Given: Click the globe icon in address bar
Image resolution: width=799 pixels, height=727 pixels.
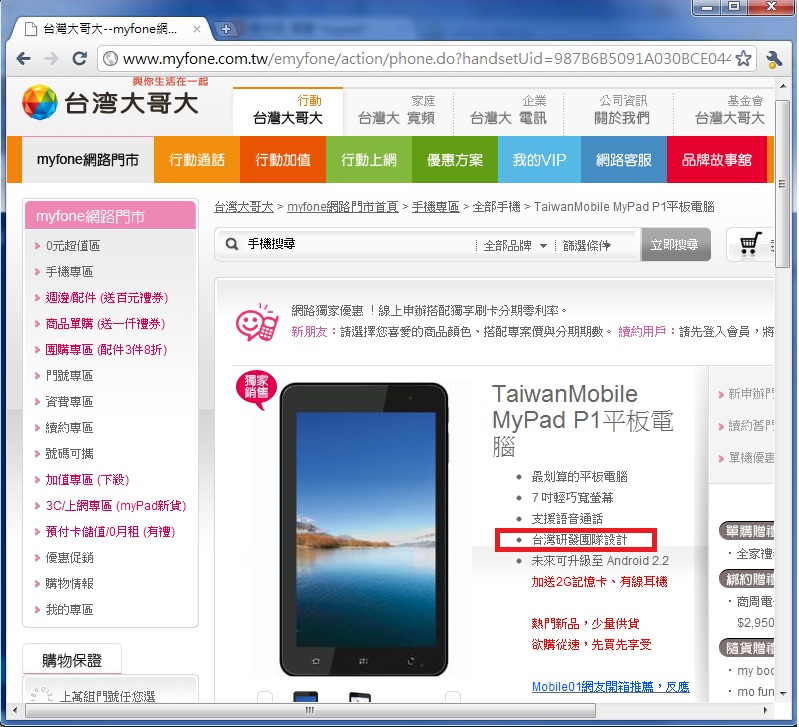Looking at the screenshot, I should tap(110, 59).
